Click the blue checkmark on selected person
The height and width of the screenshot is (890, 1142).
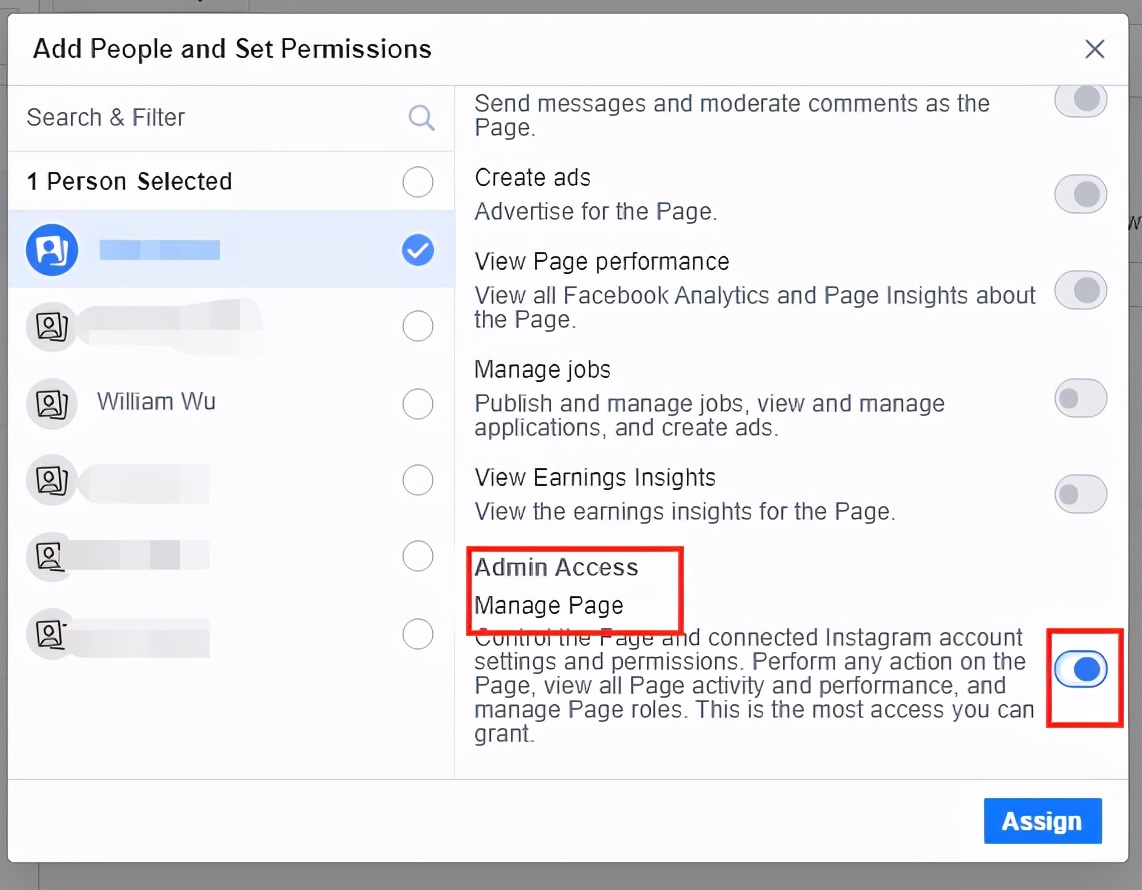click(x=418, y=250)
